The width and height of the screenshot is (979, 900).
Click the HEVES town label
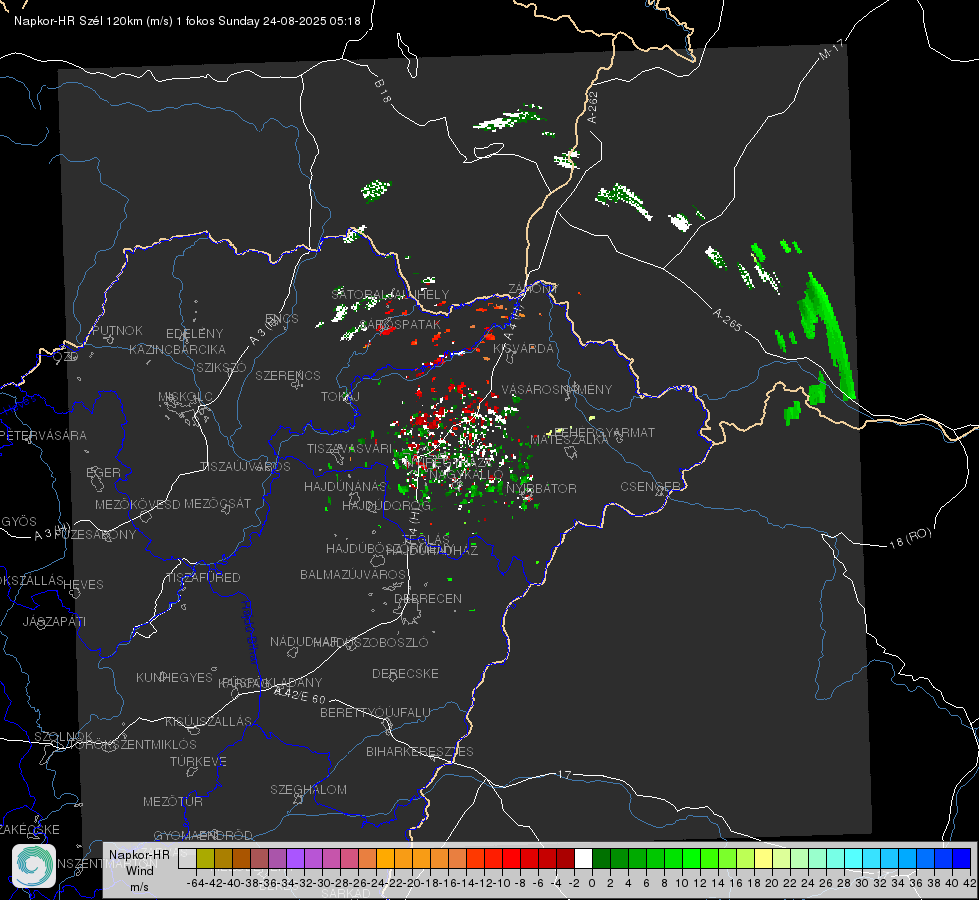[83, 585]
